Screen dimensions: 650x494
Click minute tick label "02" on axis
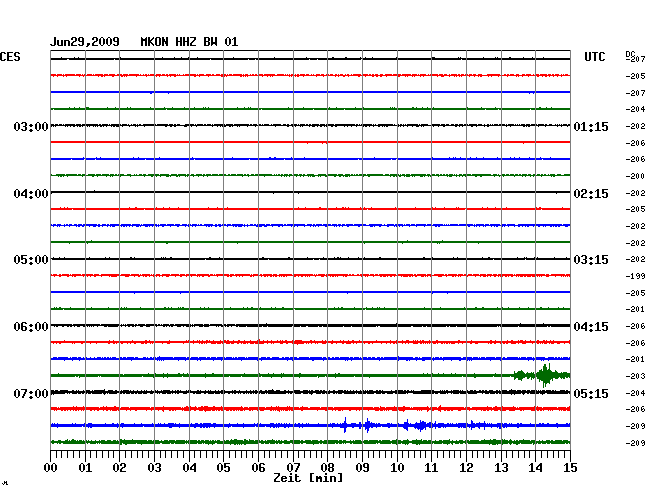pos(119,468)
